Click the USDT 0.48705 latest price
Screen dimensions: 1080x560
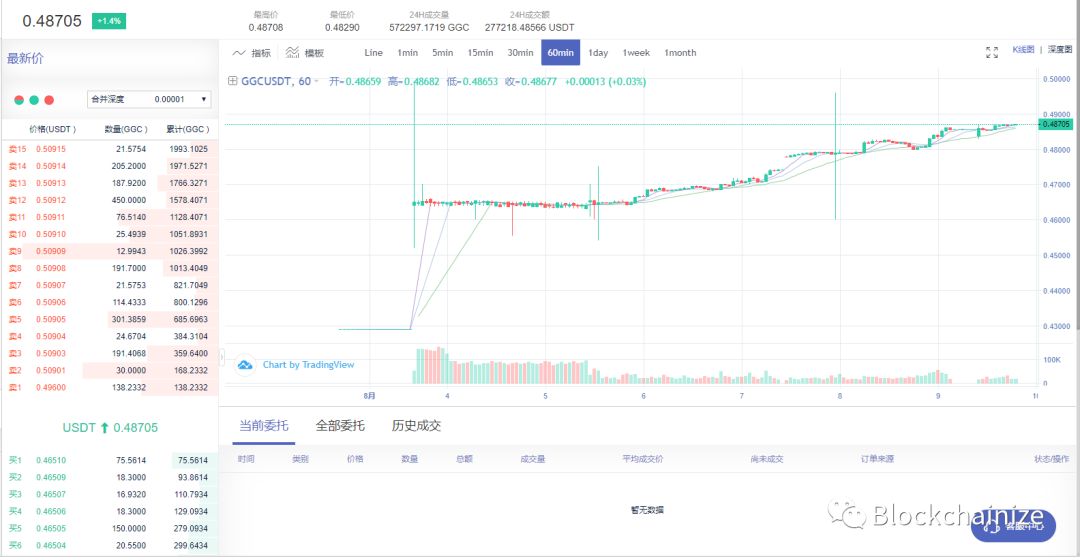point(110,428)
